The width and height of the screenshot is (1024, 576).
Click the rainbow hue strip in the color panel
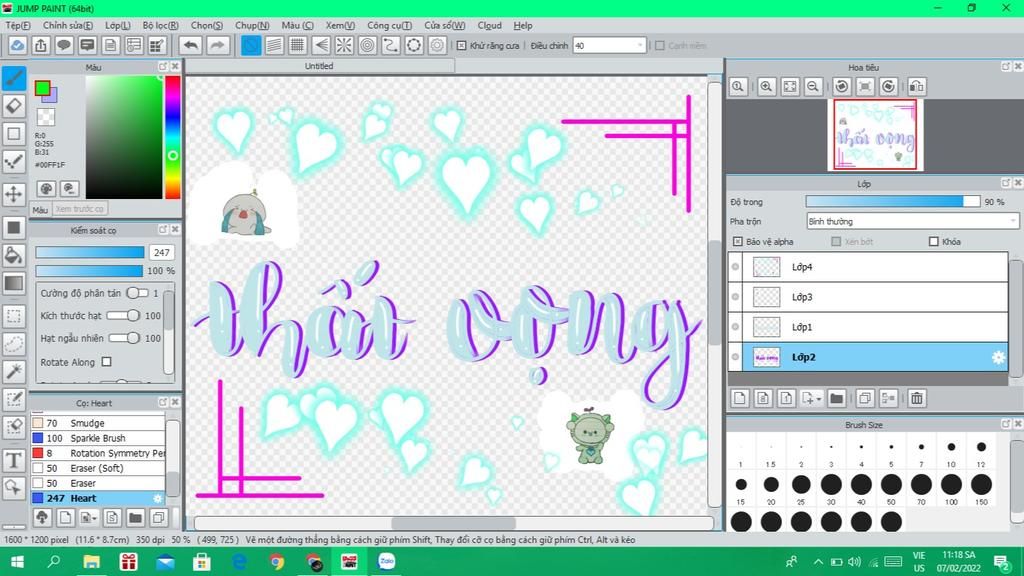click(x=172, y=137)
